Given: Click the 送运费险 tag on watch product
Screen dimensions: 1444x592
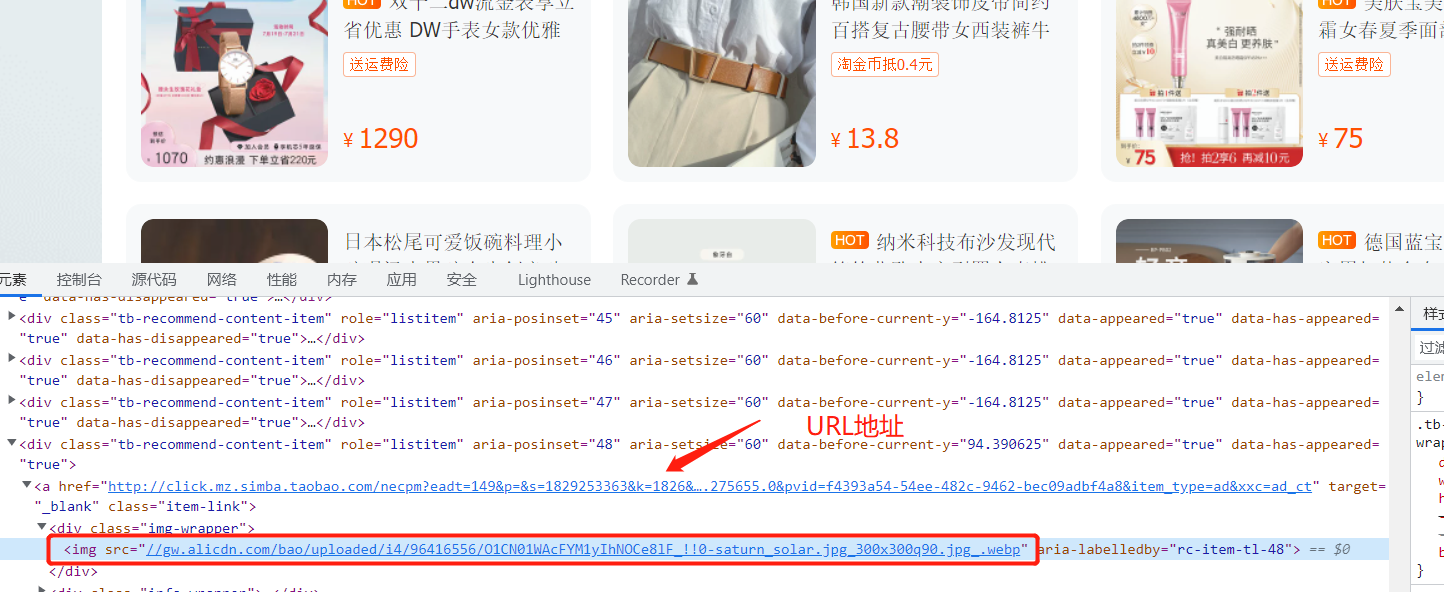Looking at the screenshot, I should [x=379, y=65].
